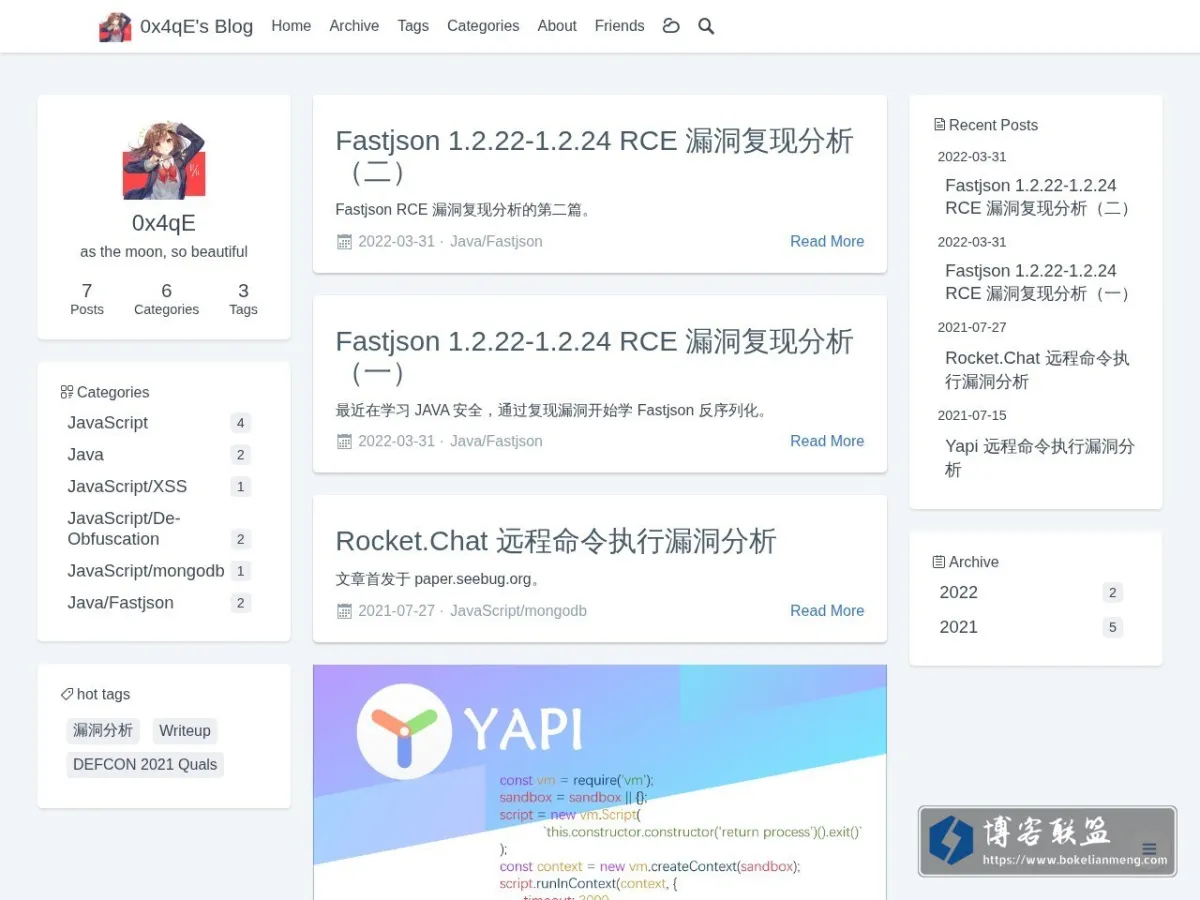Click the 2021-07-15 date in Recent Posts

click(x=972, y=415)
